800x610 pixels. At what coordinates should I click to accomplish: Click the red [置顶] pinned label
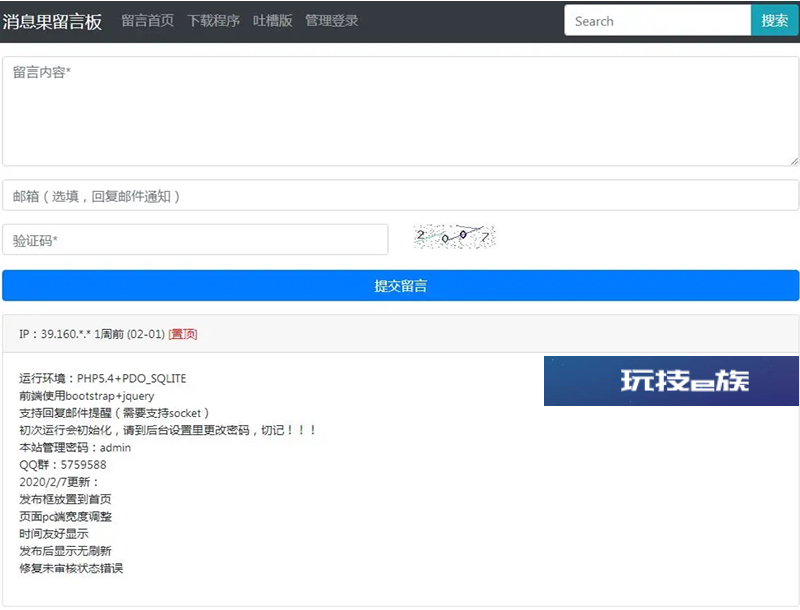point(183,334)
